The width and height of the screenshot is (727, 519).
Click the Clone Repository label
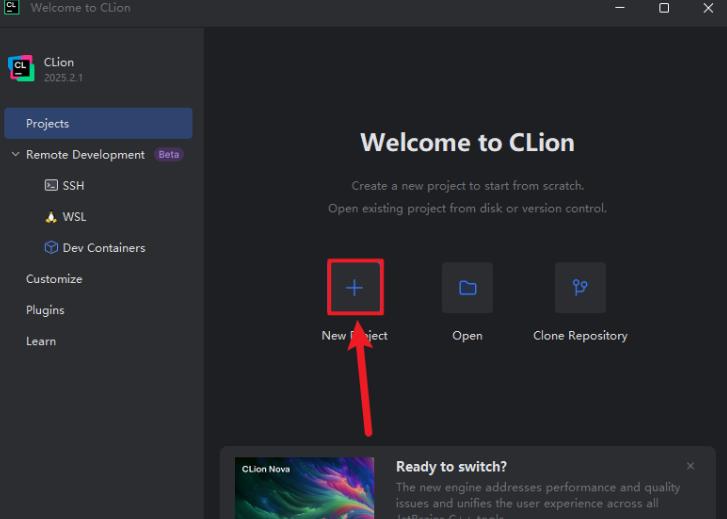coord(580,336)
